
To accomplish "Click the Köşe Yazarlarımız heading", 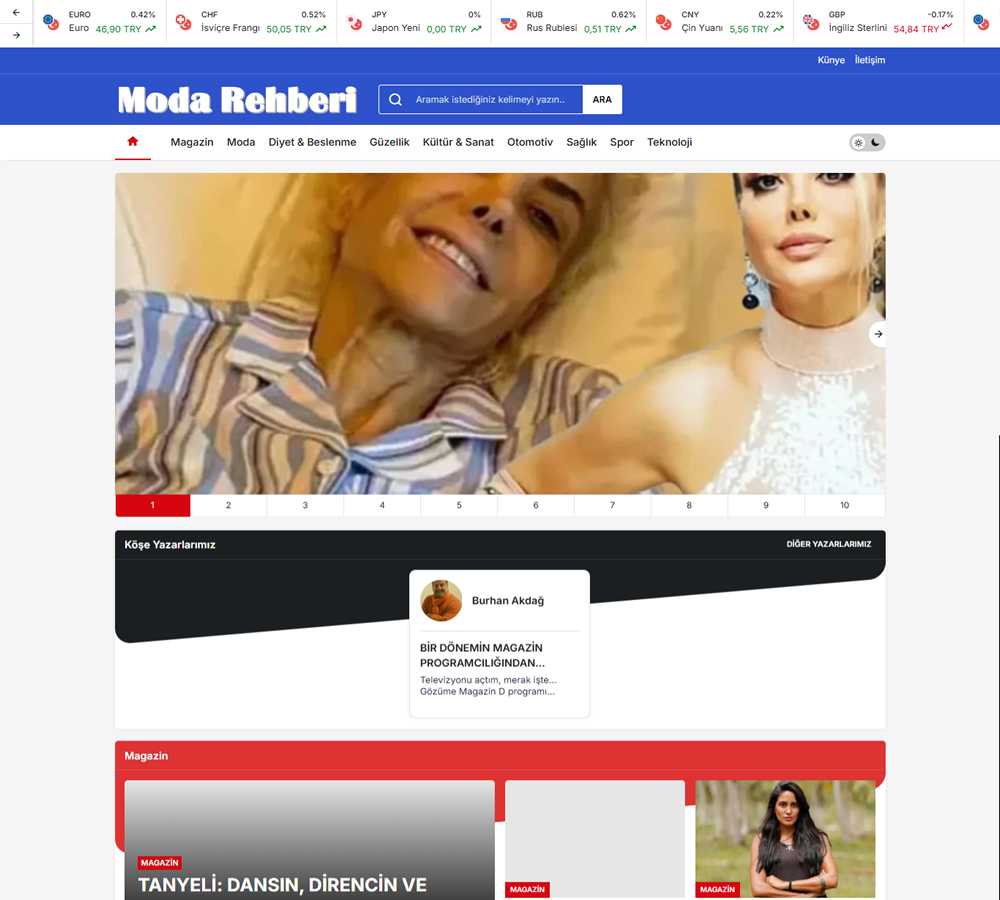I will pos(170,545).
